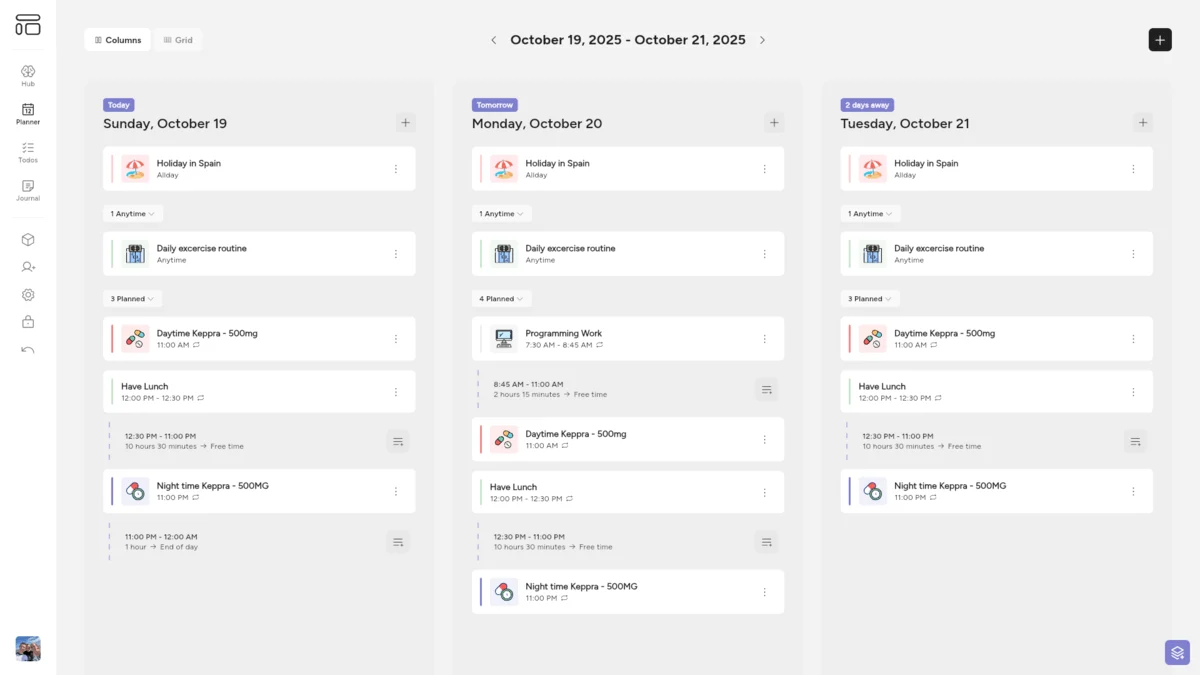Switch to the Columns view

coord(118,40)
